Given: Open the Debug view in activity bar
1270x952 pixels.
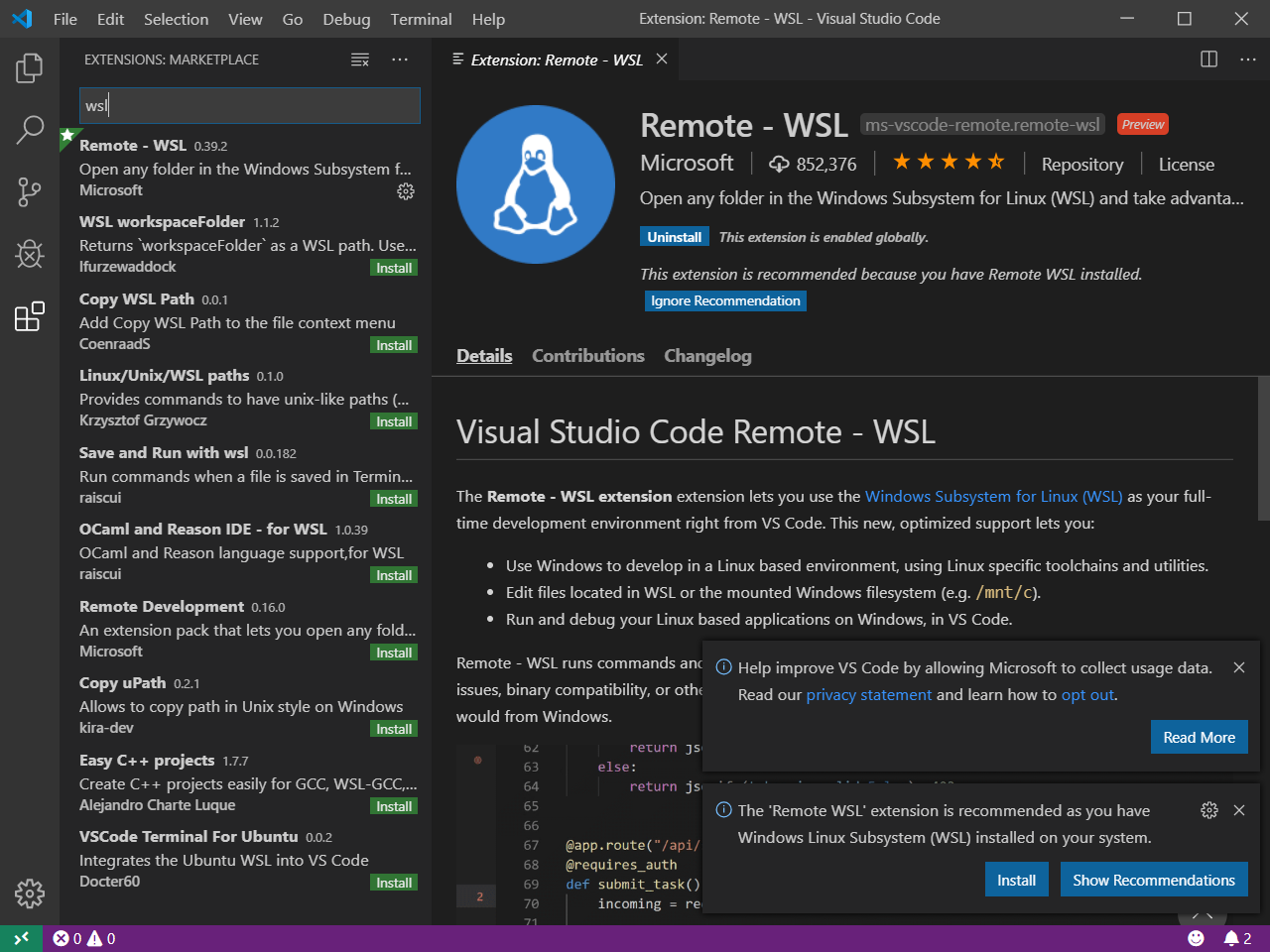Looking at the screenshot, I should 30,254.
